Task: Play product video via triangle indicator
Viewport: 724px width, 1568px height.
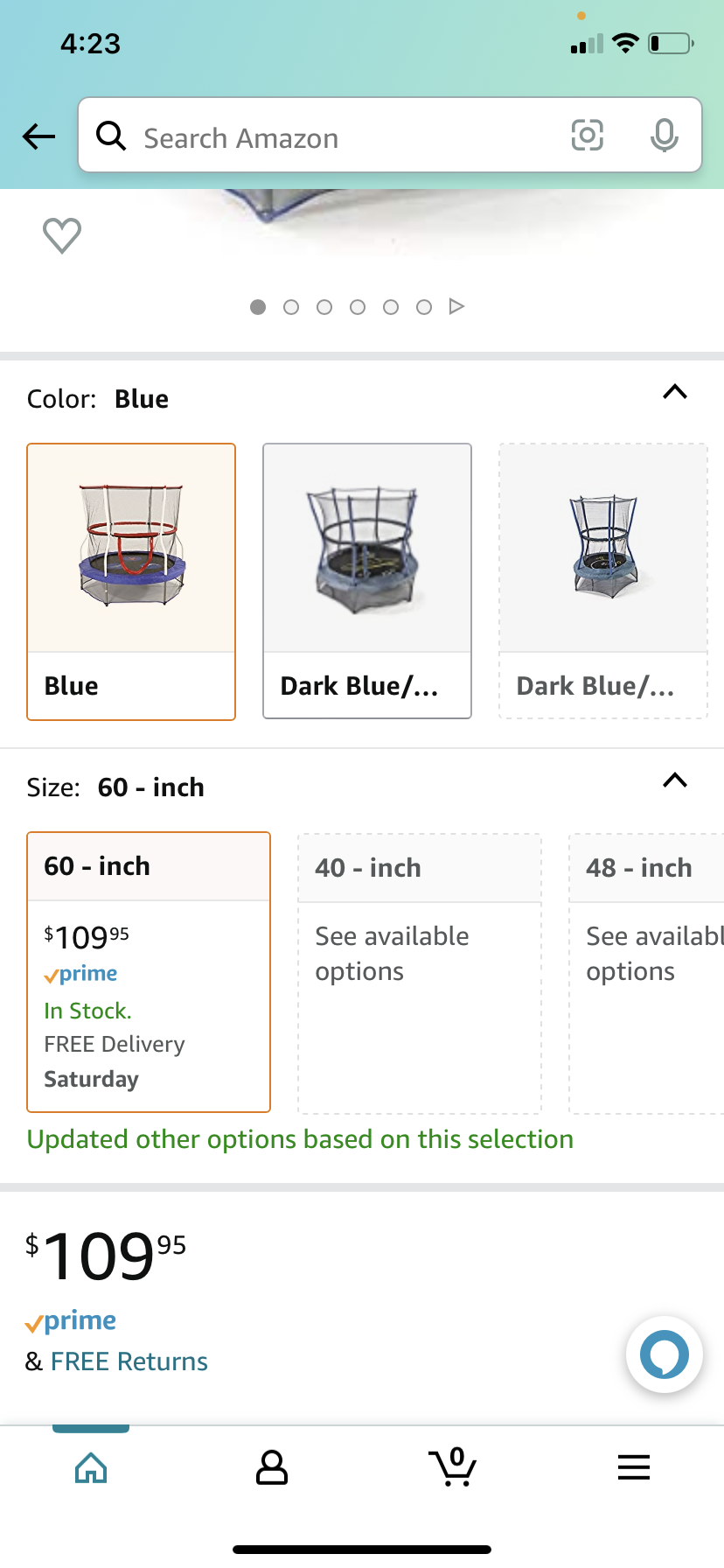Action: click(x=456, y=307)
